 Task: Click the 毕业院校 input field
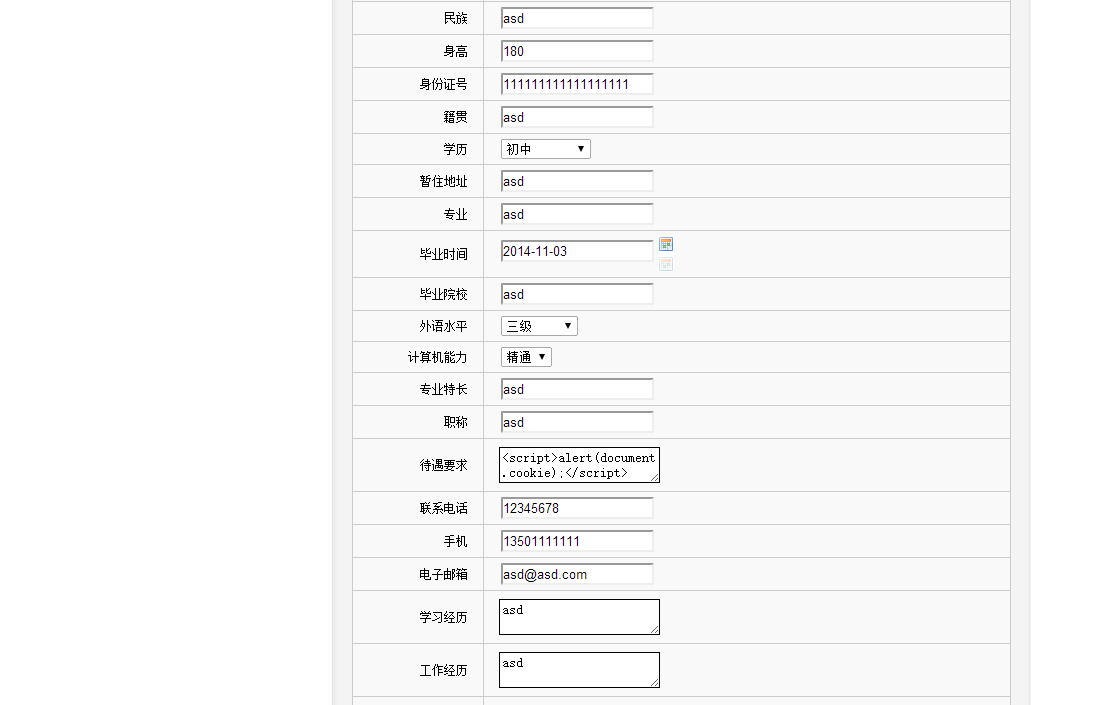(577, 294)
